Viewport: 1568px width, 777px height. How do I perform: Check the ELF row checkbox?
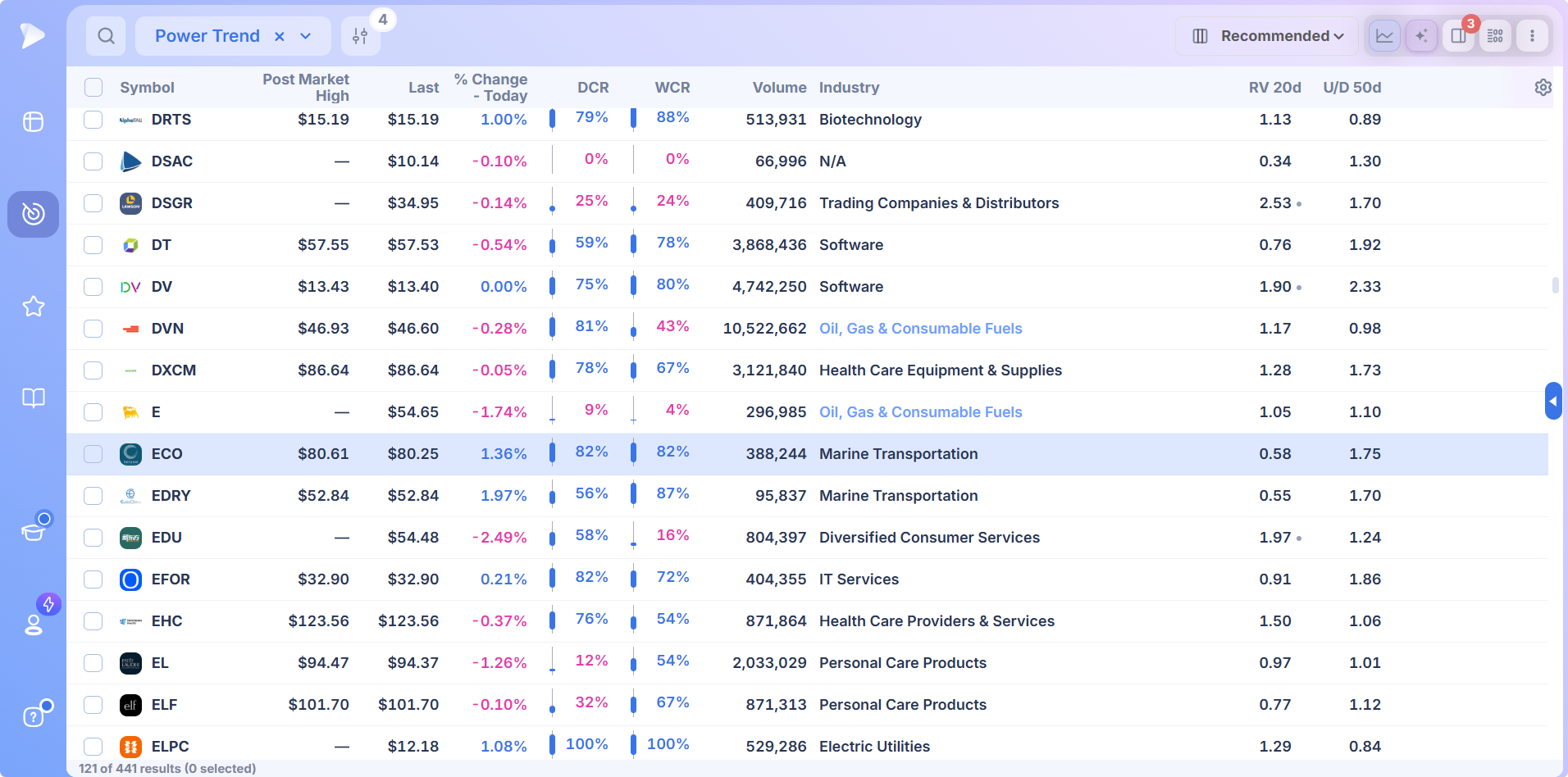93,705
